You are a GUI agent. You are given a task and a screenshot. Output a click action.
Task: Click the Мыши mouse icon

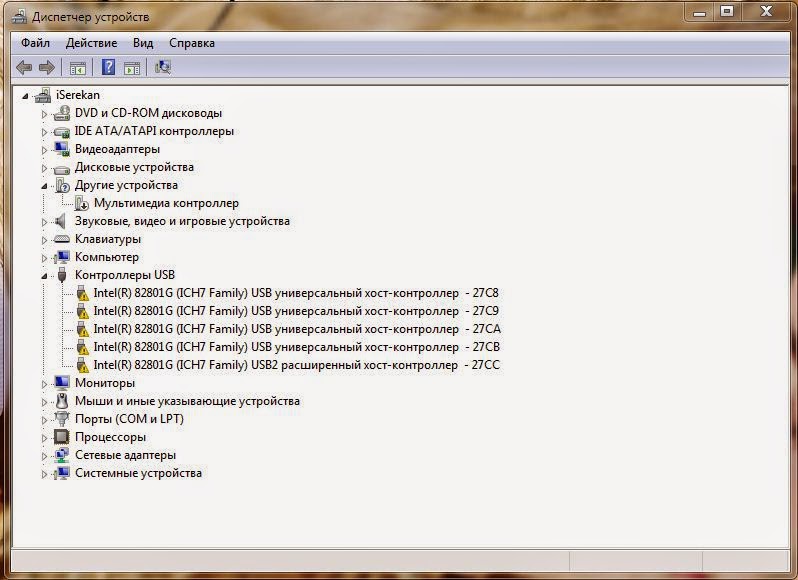tap(62, 401)
